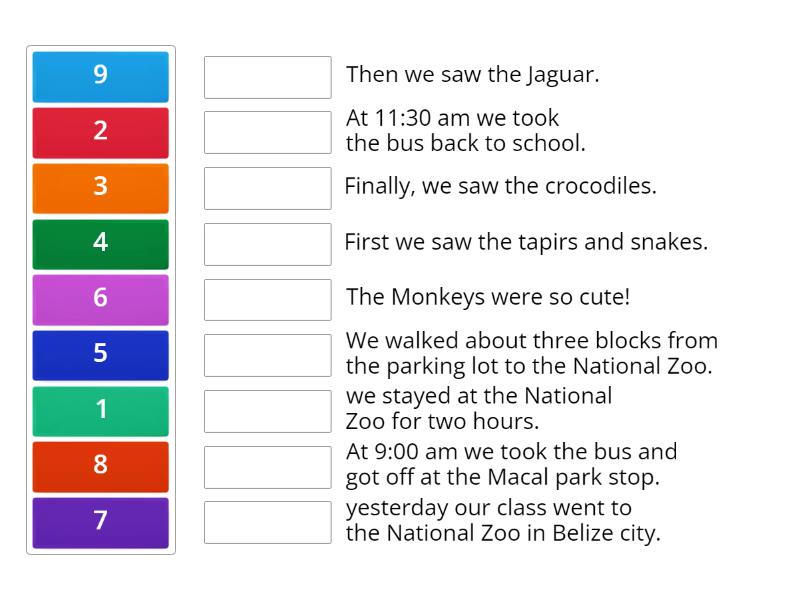
Task: Click the blank box beside the crocodiles sentence
Action: 267,186
